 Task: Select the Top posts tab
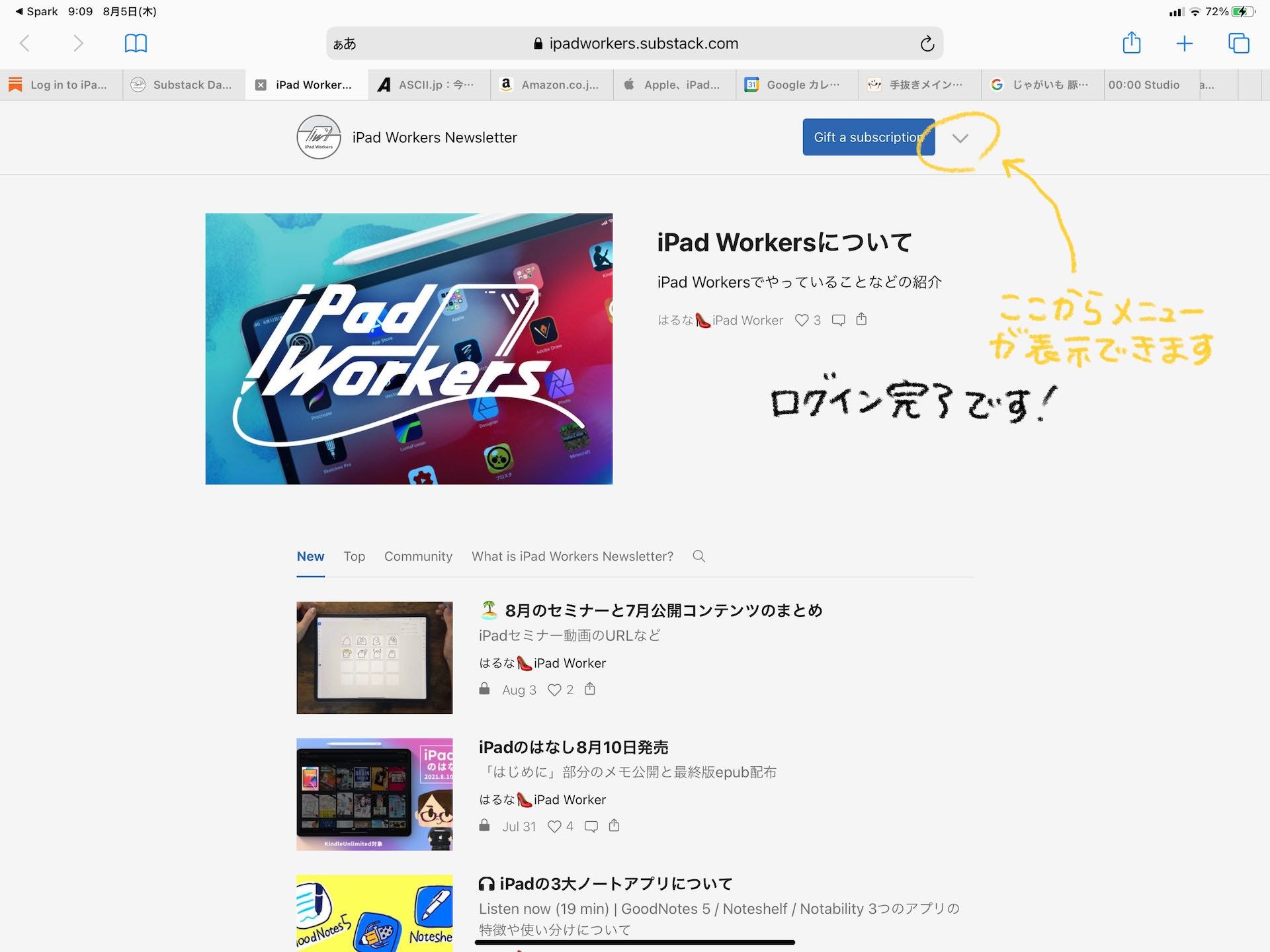click(x=354, y=557)
